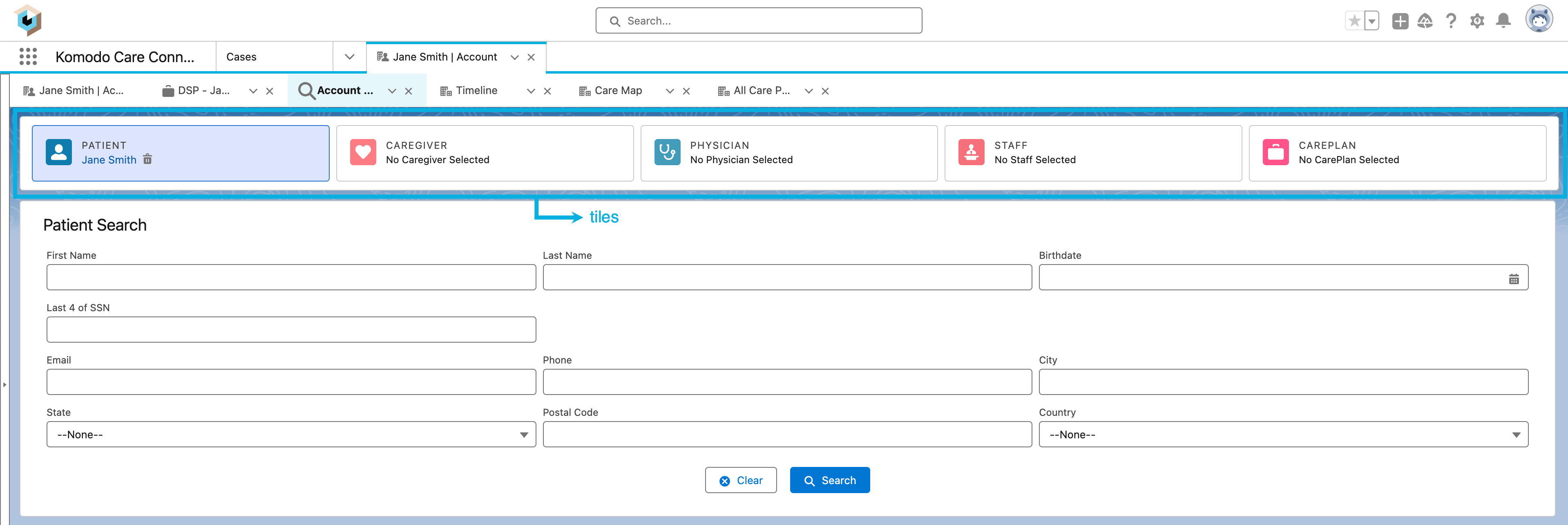This screenshot has width=1568, height=525.
Task: Expand the Jane Smith | Account tab chevron
Action: (x=514, y=57)
